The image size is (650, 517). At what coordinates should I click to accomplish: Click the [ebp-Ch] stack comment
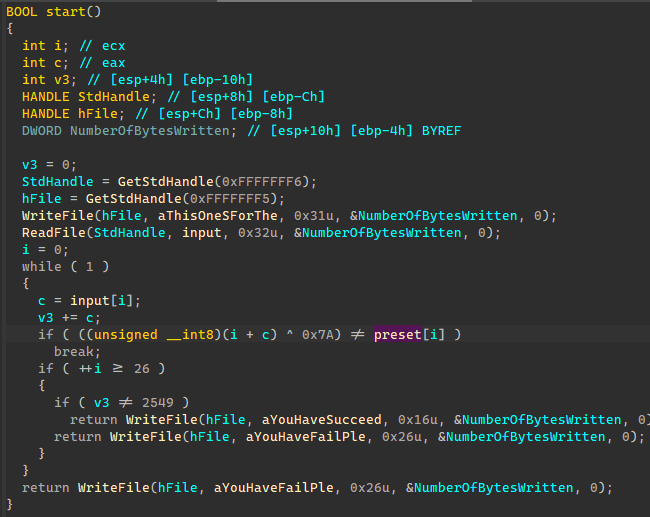tap(293, 97)
